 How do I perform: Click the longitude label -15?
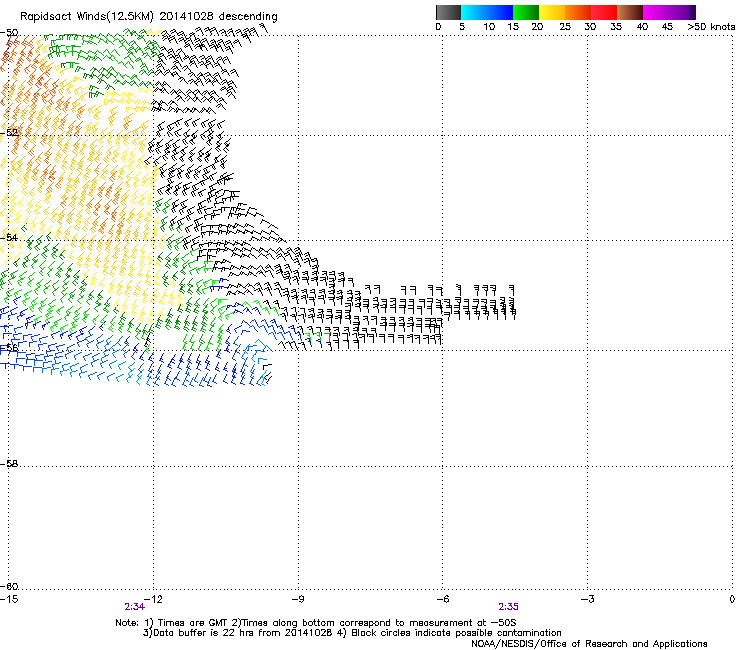click(9, 599)
